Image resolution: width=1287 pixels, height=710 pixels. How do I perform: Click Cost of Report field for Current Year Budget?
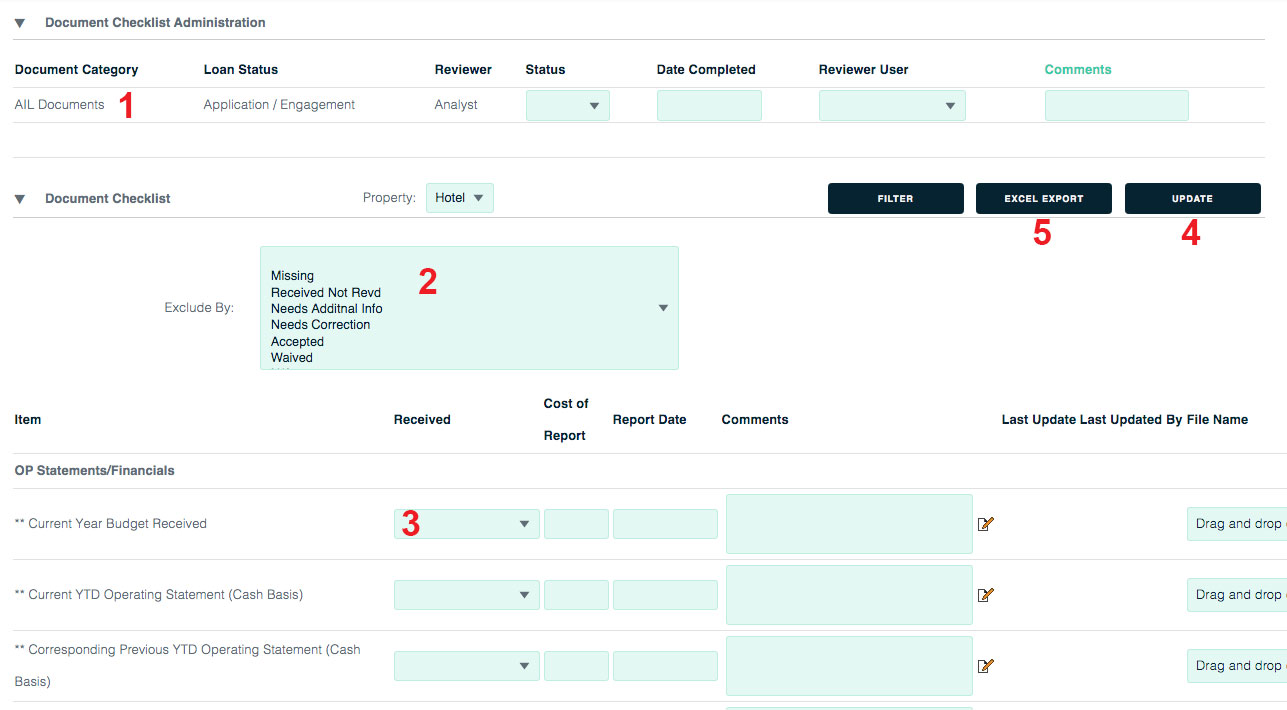(576, 524)
